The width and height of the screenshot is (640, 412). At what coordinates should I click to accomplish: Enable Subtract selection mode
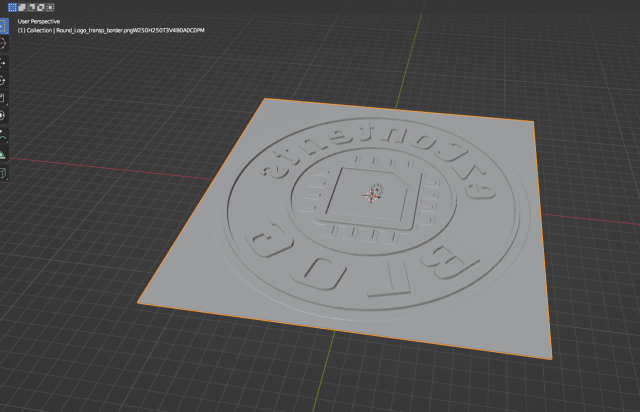click(x=30, y=7)
